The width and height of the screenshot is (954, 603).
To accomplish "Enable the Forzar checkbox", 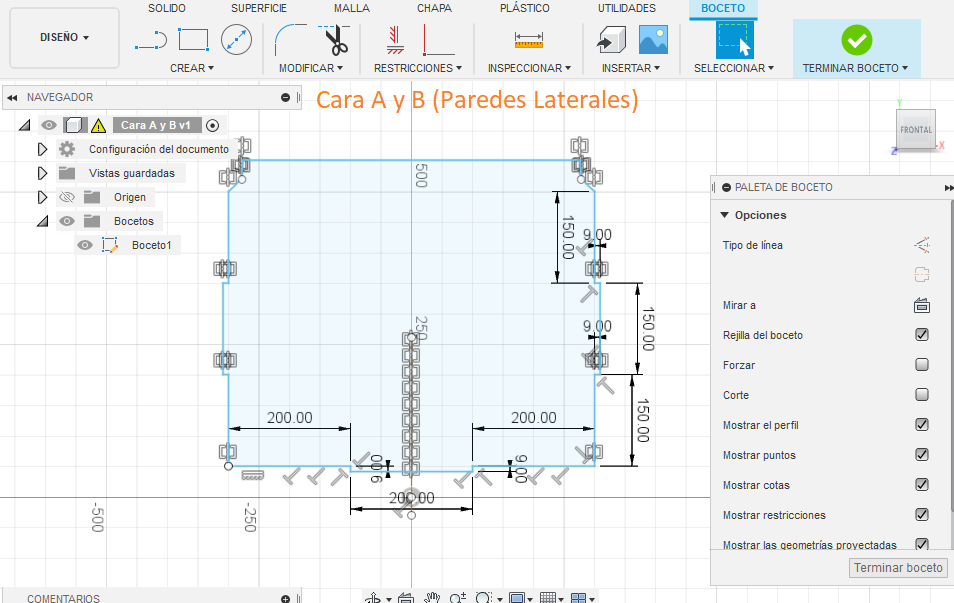I will pyautogui.click(x=922, y=364).
